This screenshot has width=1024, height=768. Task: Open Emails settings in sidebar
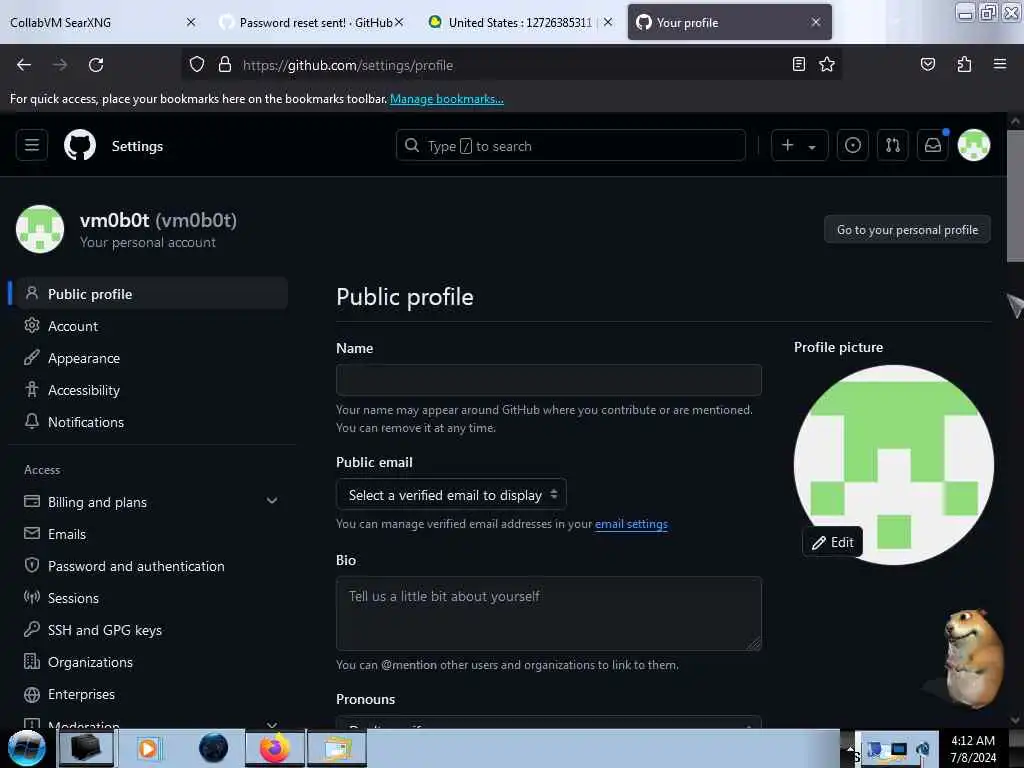(x=67, y=534)
